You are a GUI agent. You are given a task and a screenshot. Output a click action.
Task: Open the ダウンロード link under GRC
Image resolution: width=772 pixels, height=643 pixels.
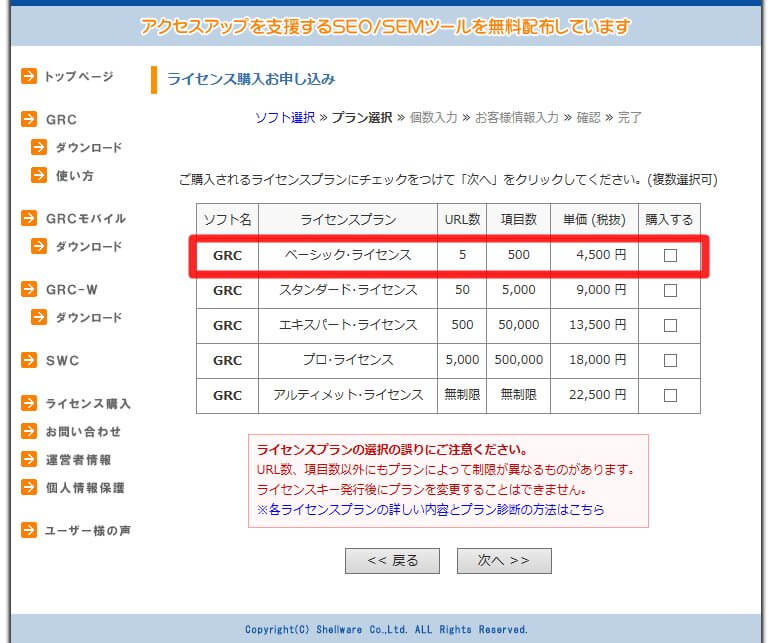click(x=89, y=148)
